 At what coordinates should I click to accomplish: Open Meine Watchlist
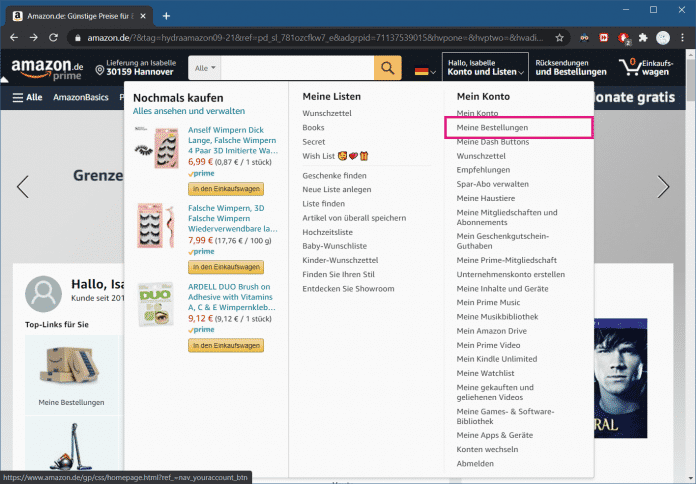pos(485,373)
